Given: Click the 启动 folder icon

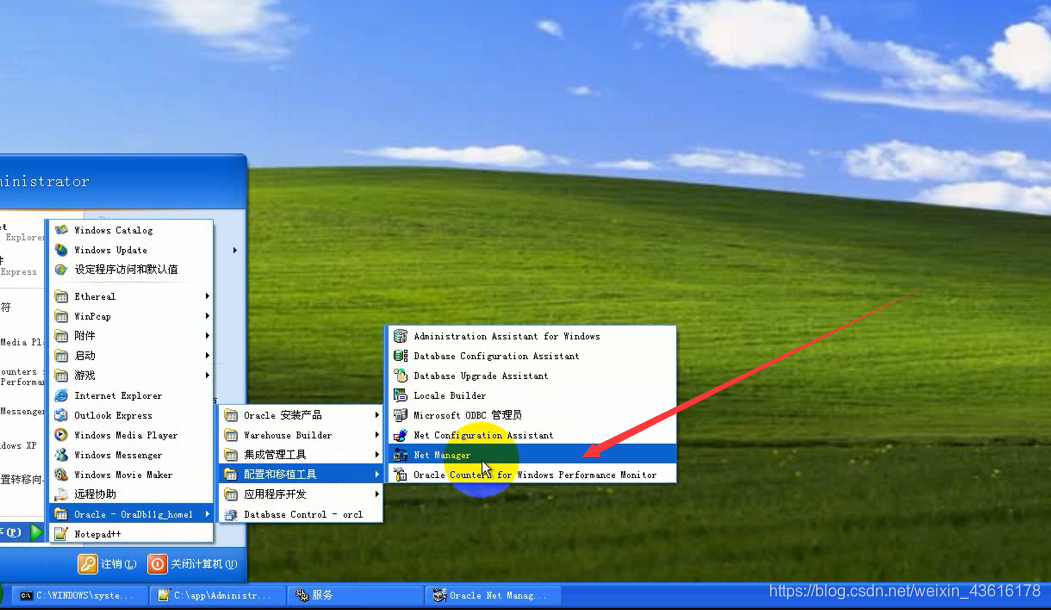Looking at the screenshot, I should click(x=62, y=356).
